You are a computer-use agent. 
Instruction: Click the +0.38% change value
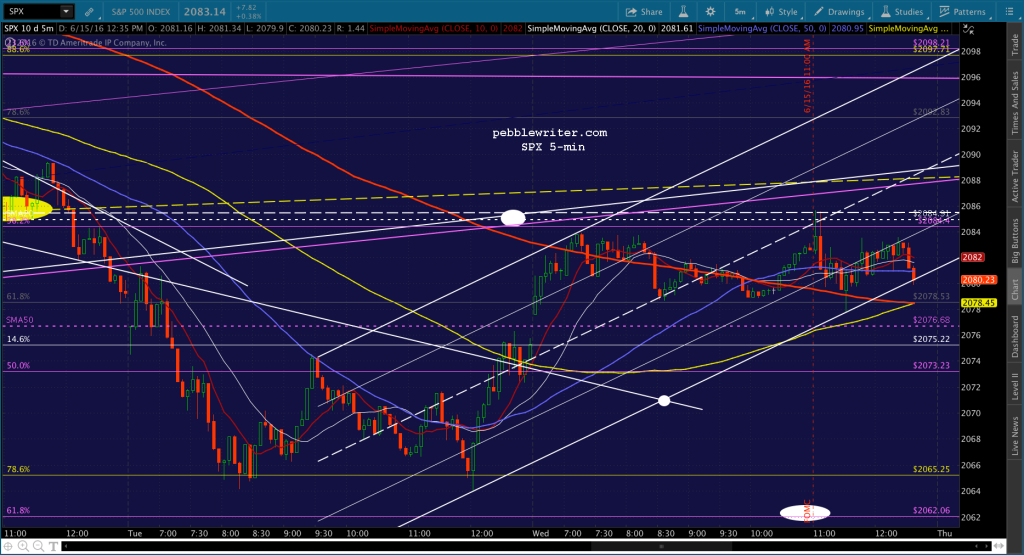[249, 16]
